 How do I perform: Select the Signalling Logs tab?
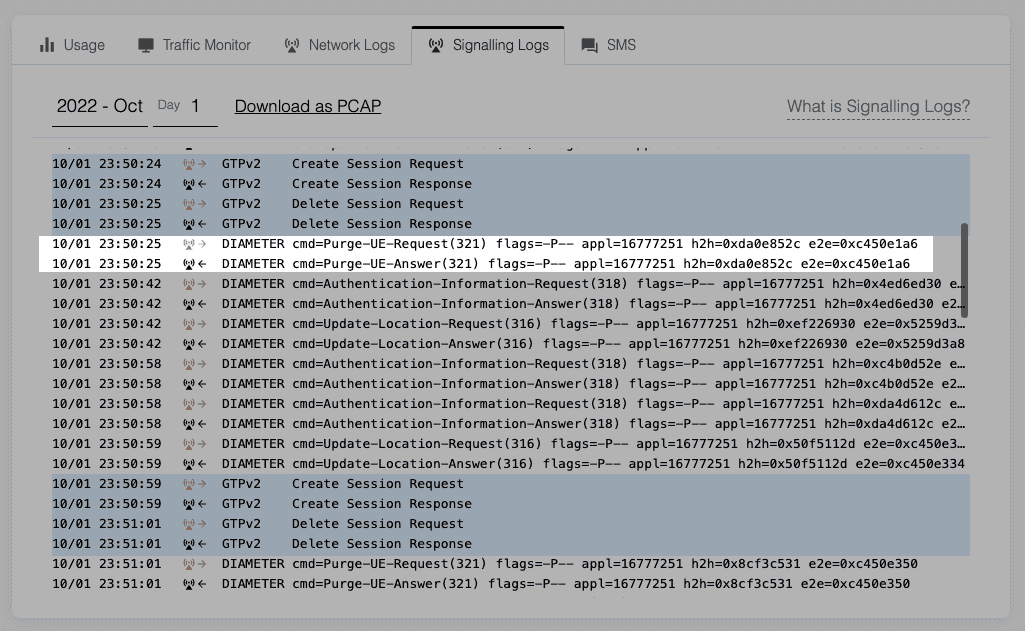point(488,45)
